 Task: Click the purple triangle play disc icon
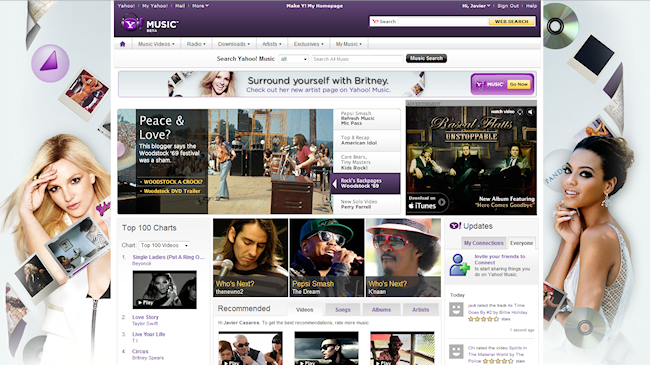[x=50, y=63]
